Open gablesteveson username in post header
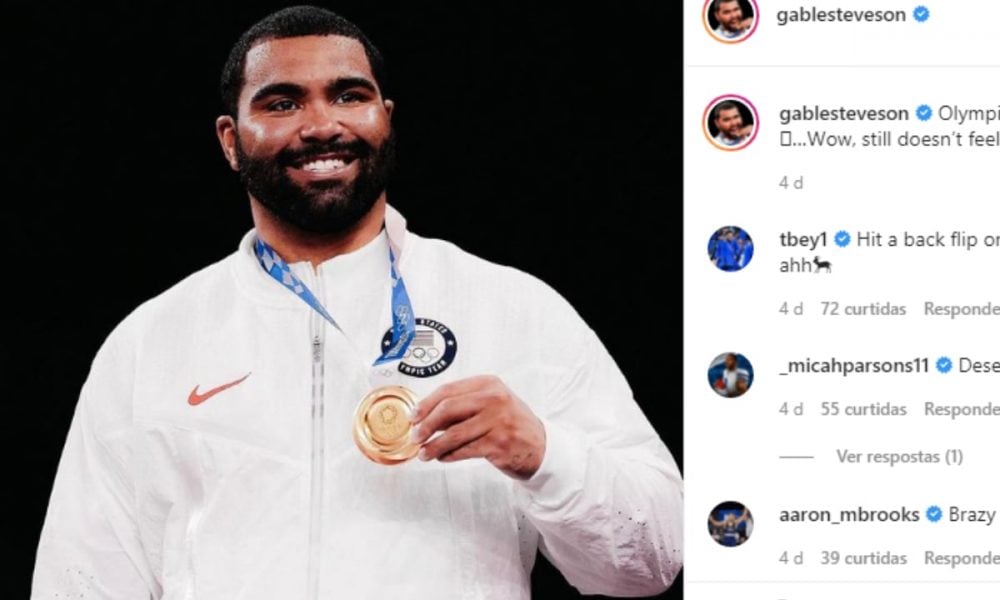Viewport: 1000px width, 600px height. [841, 15]
